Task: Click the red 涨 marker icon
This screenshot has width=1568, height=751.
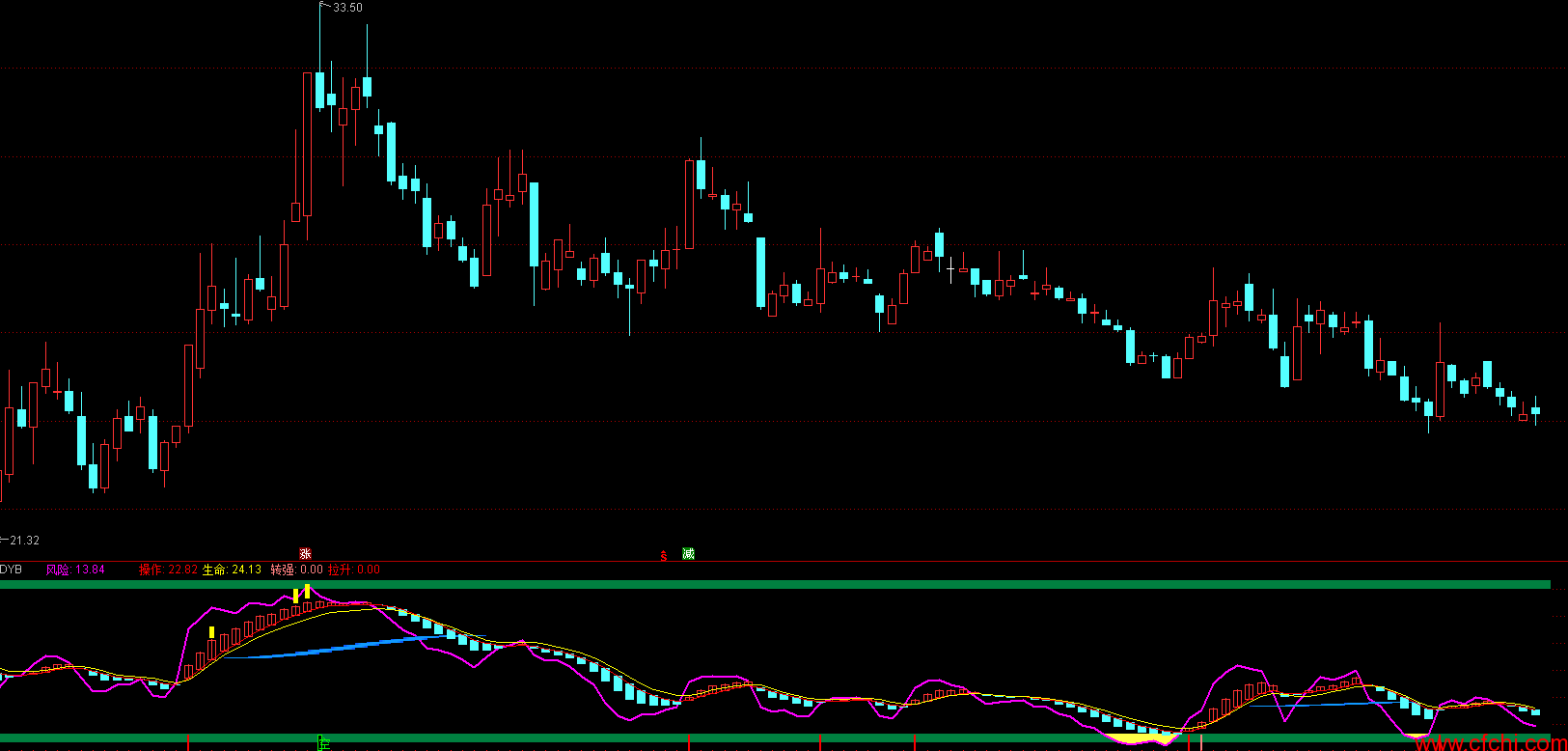Action: point(306,554)
